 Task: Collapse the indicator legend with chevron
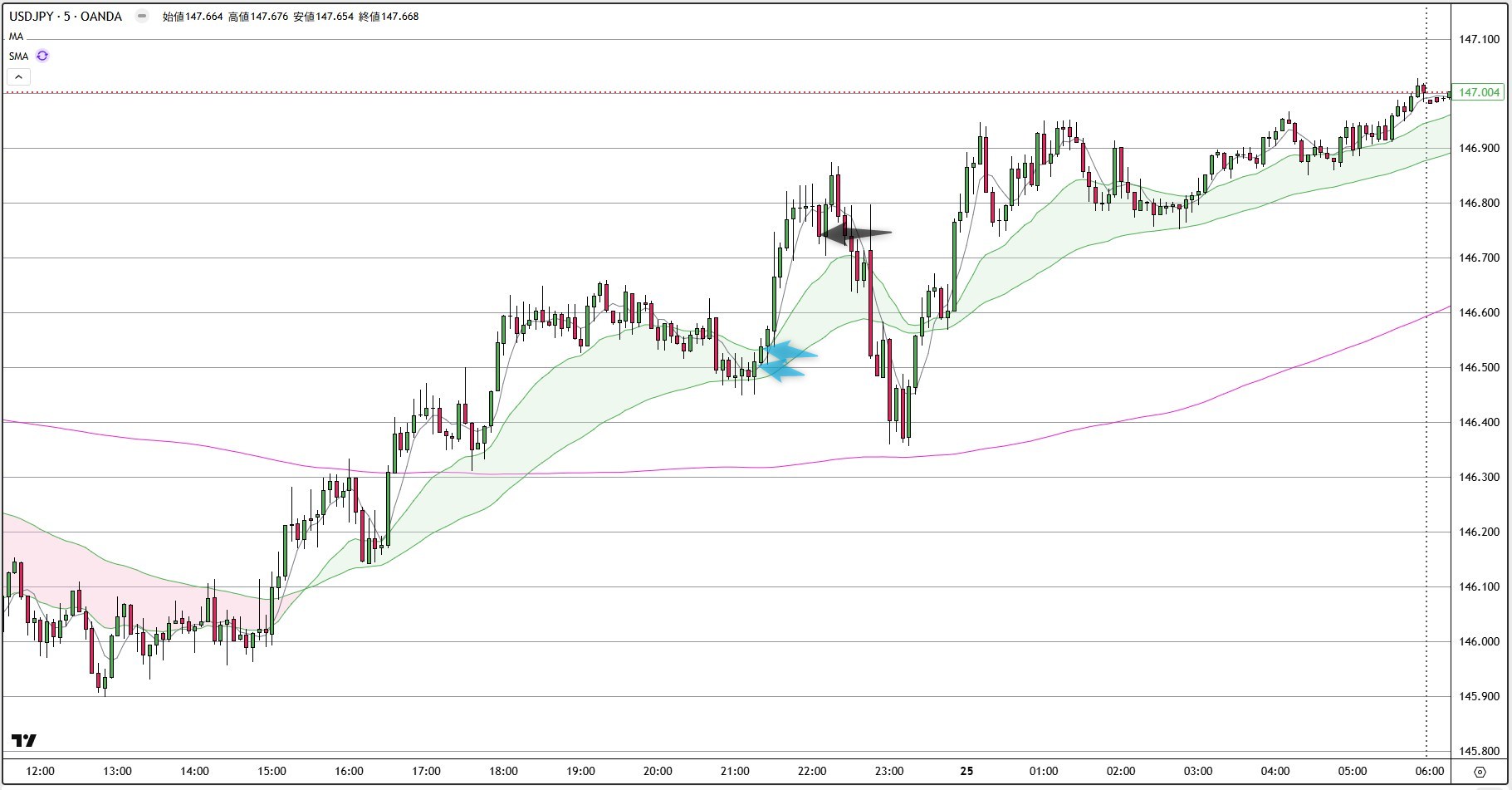(x=18, y=77)
